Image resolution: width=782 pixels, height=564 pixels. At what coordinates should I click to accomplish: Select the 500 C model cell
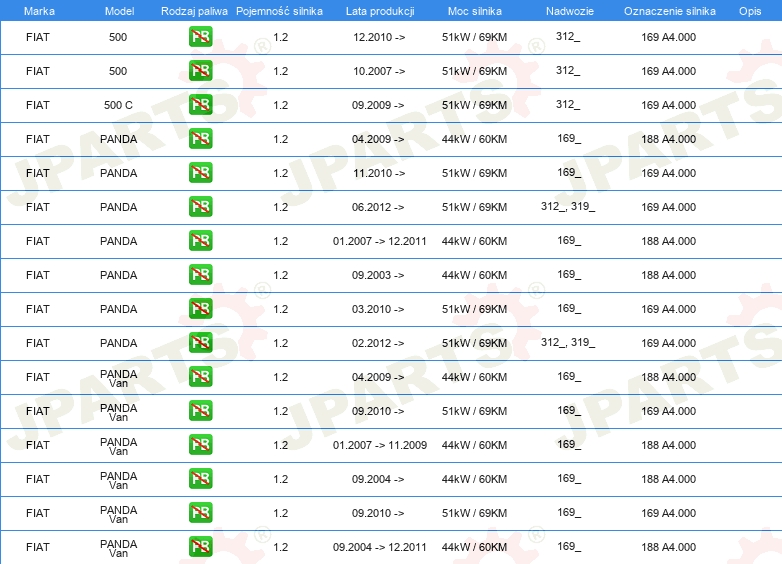[118, 105]
